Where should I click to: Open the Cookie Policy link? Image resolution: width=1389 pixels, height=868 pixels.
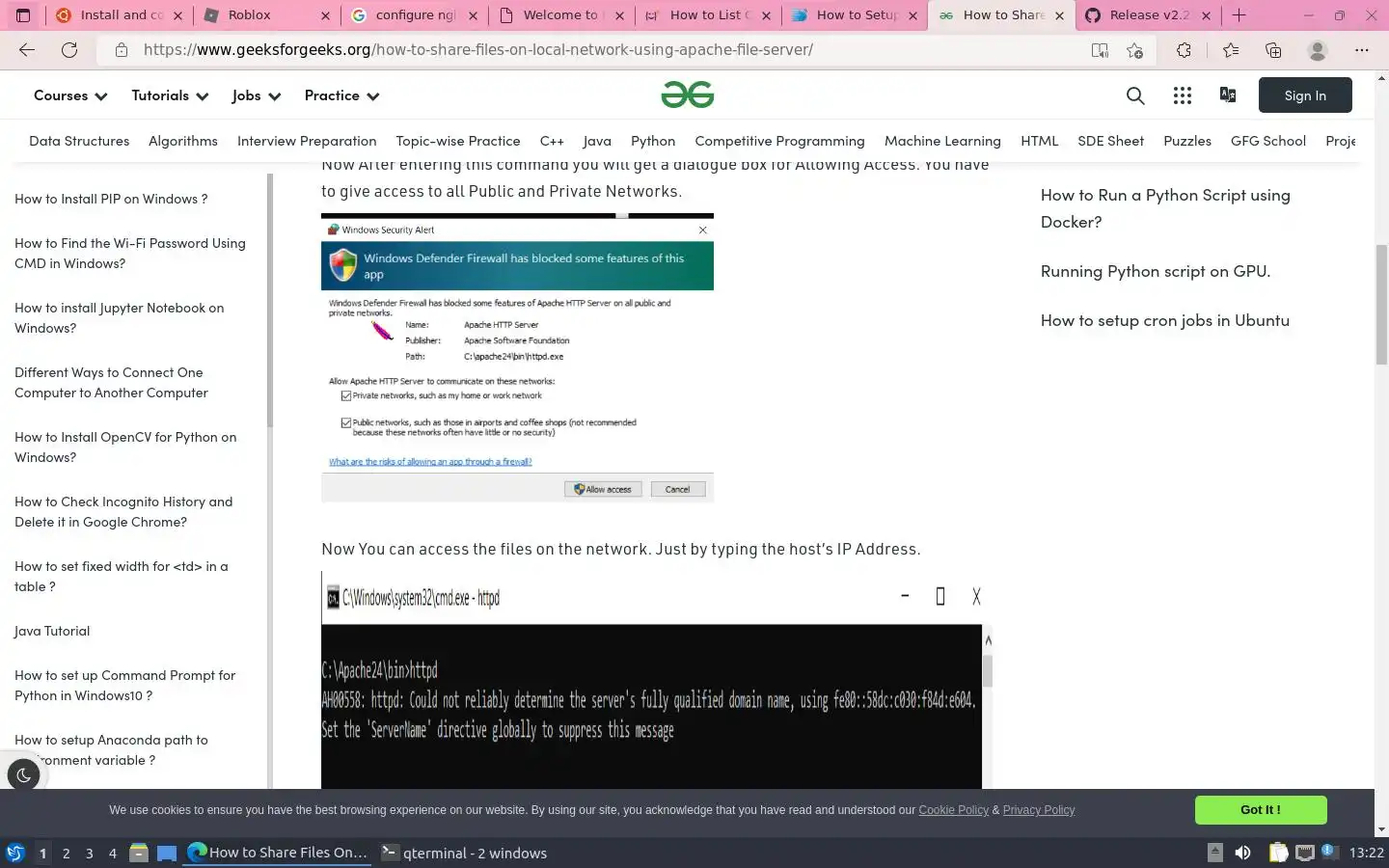tap(953, 810)
